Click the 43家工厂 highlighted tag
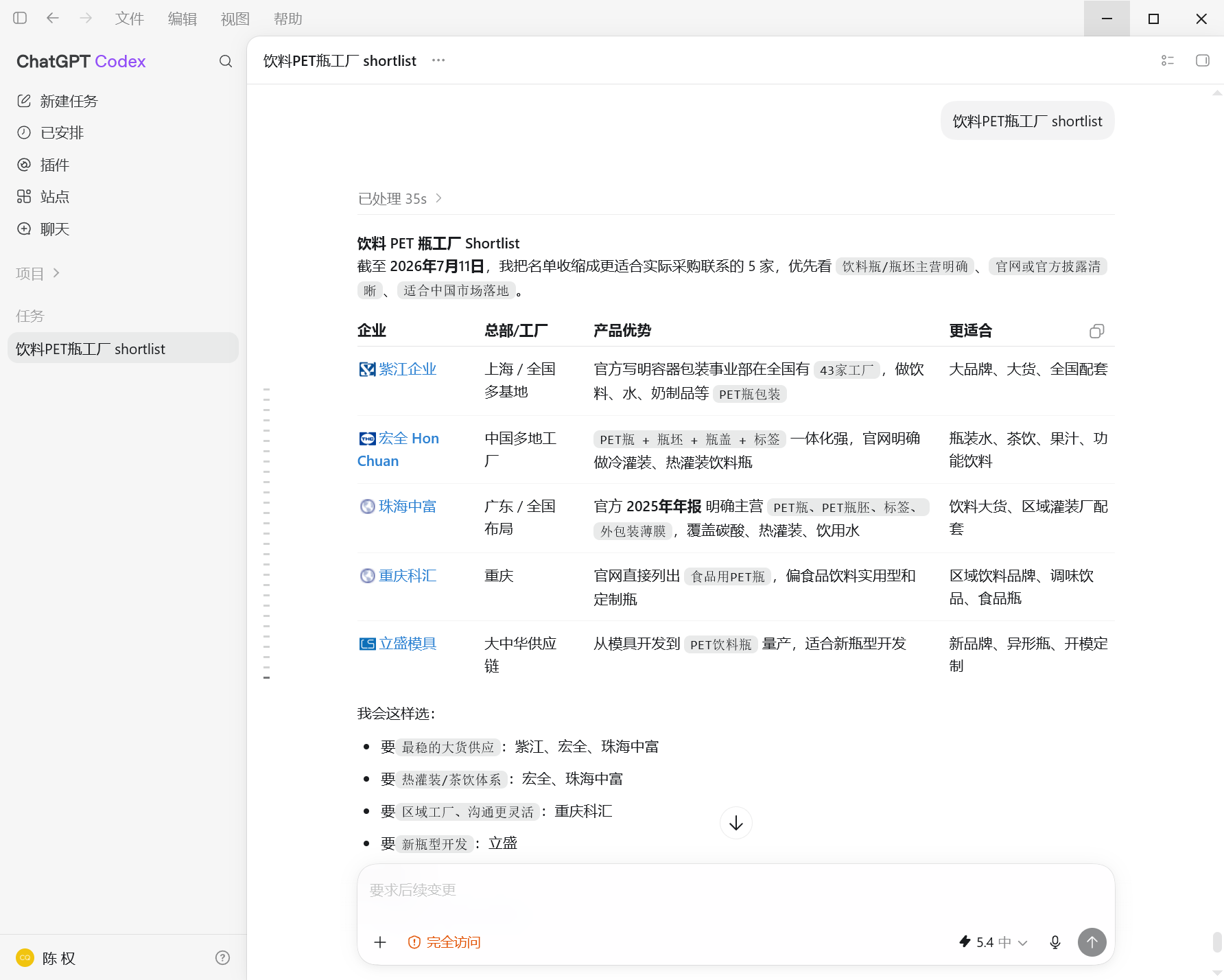The height and width of the screenshot is (980, 1224). 847,370
